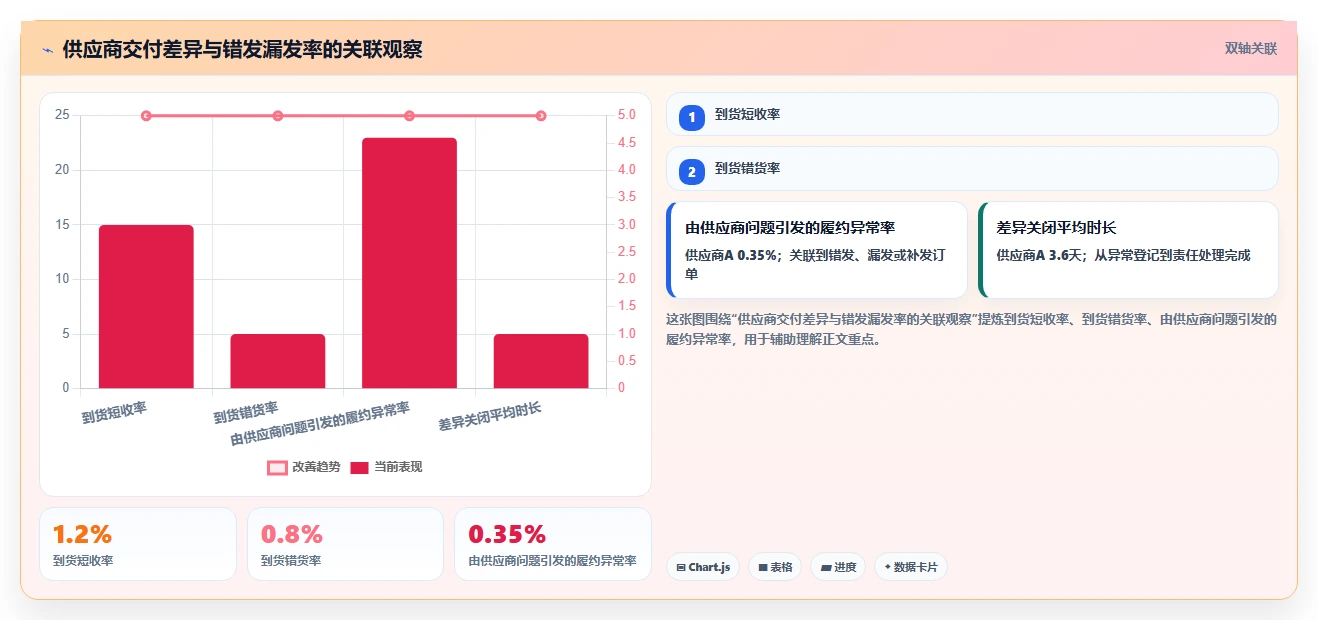Click the 1.2% 到货短收率 stat card
Image resolution: width=1318 pixels, height=620 pixels.
138,544
